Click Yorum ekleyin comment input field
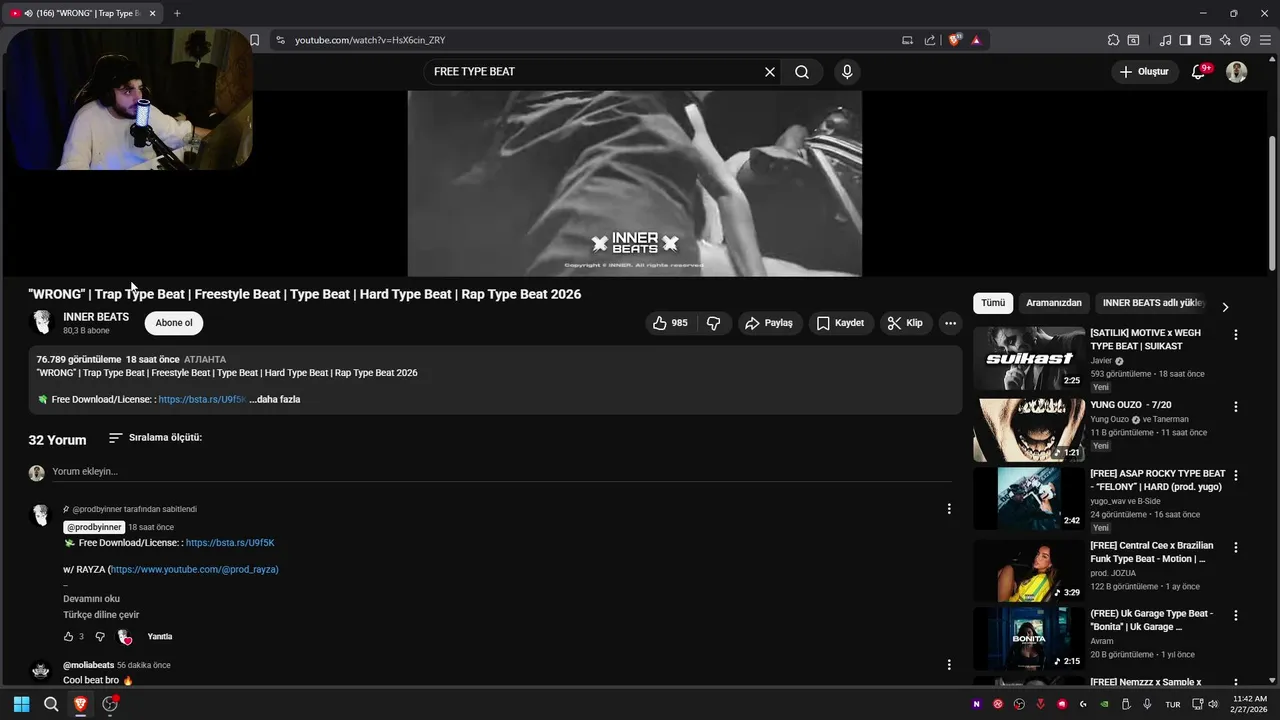This screenshot has width=1280, height=720. pyautogui.click(x=500, y=471)
